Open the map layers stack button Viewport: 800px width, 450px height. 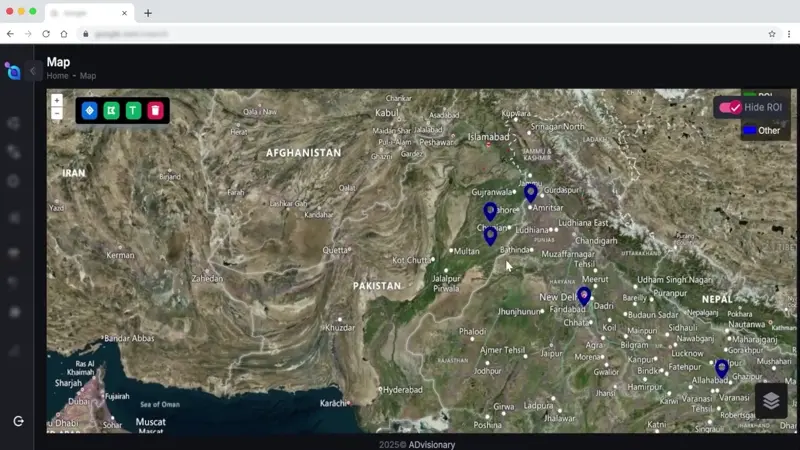pyautogui.click(x=771, y=401)
